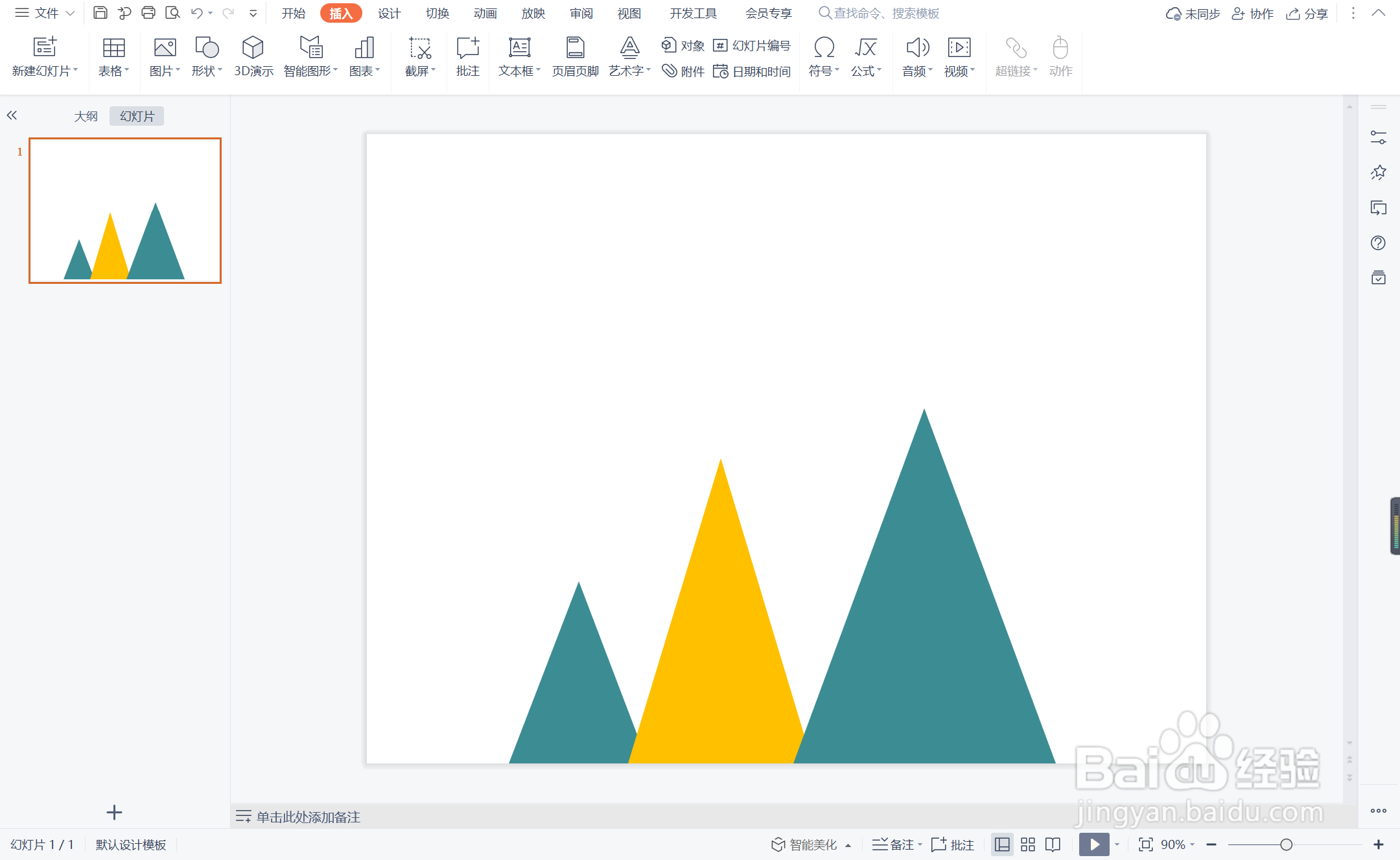Click the 页眉页脚 header footer icon
The width and height of the screenshot is (1400, 860).
575,49
